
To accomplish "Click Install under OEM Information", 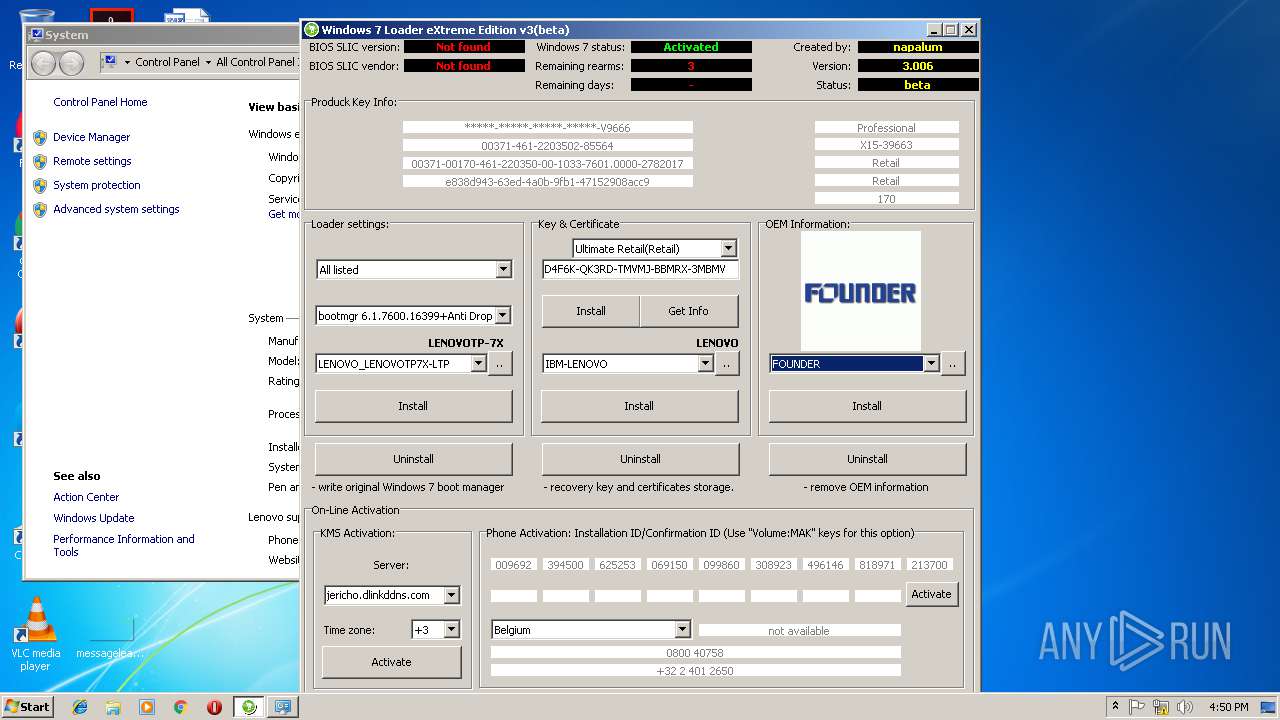I will point(867,406).
